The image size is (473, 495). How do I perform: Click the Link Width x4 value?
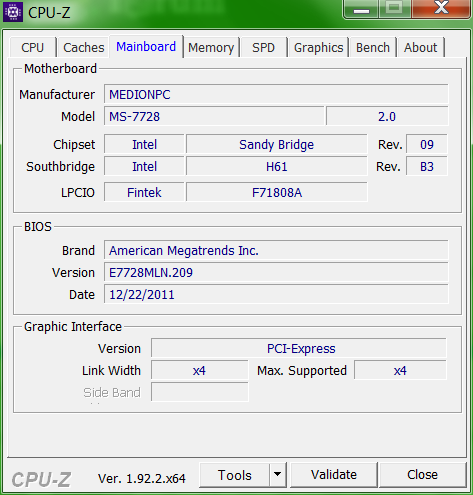pyautogui.click(x=199, y=370)
